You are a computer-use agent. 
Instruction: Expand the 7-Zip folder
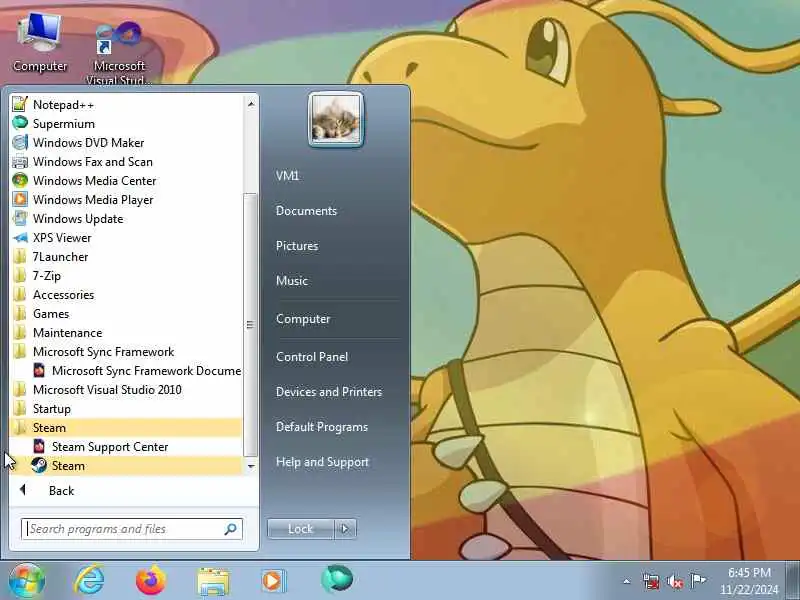[126, 276]
